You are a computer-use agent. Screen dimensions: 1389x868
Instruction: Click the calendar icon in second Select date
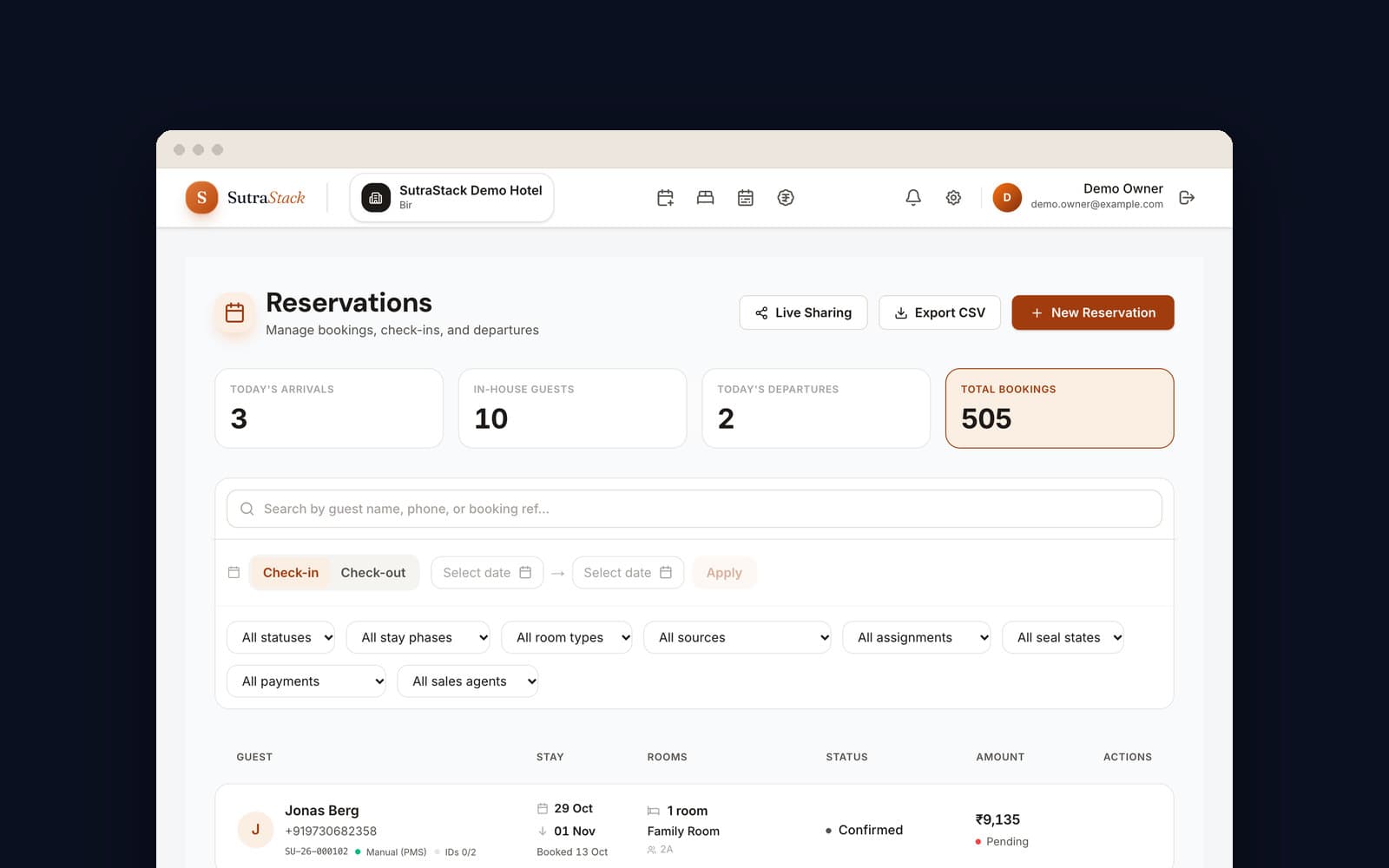coord(666,572)
